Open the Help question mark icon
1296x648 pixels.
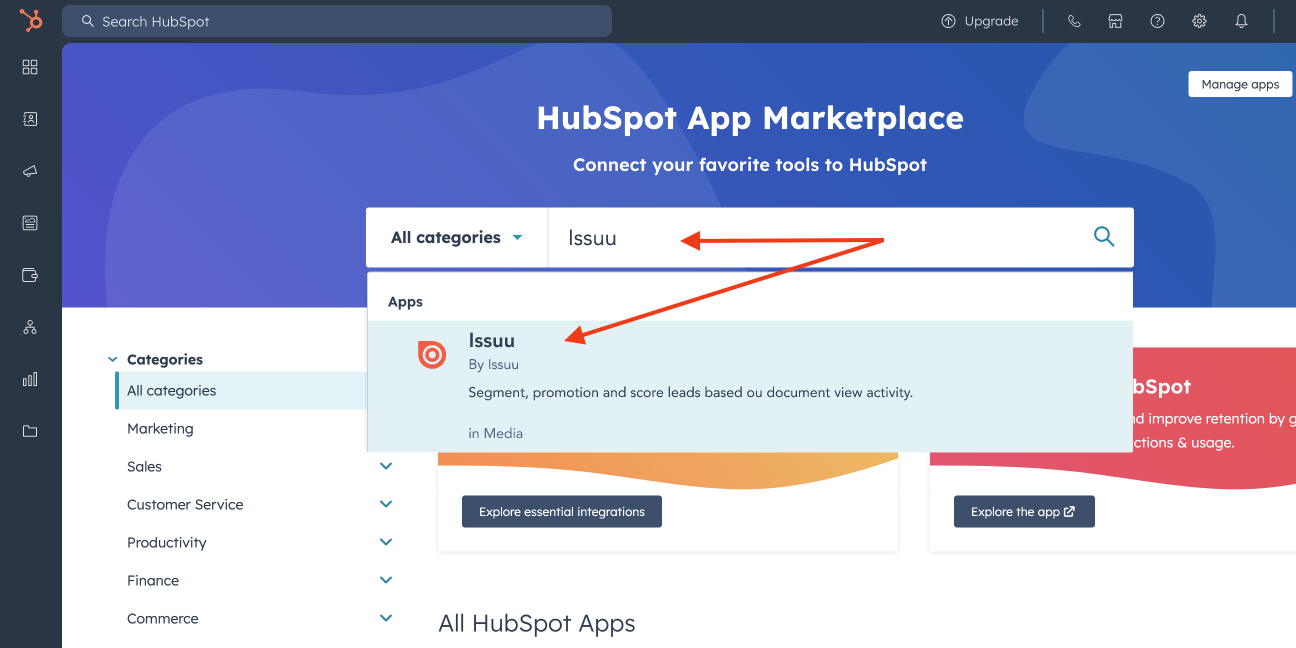[x=1157, y=21]
